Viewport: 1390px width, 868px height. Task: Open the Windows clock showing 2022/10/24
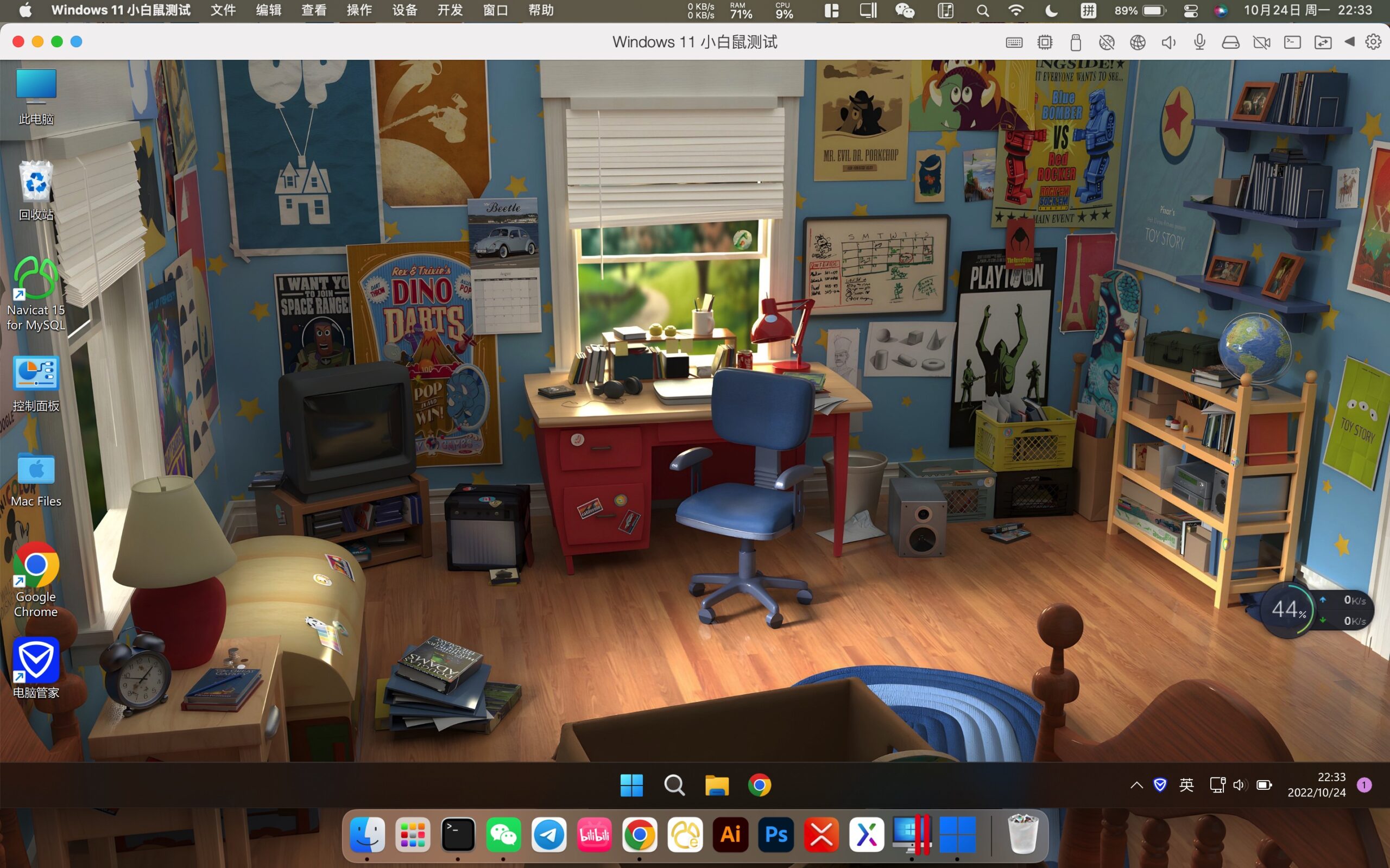click(1317, 785)
